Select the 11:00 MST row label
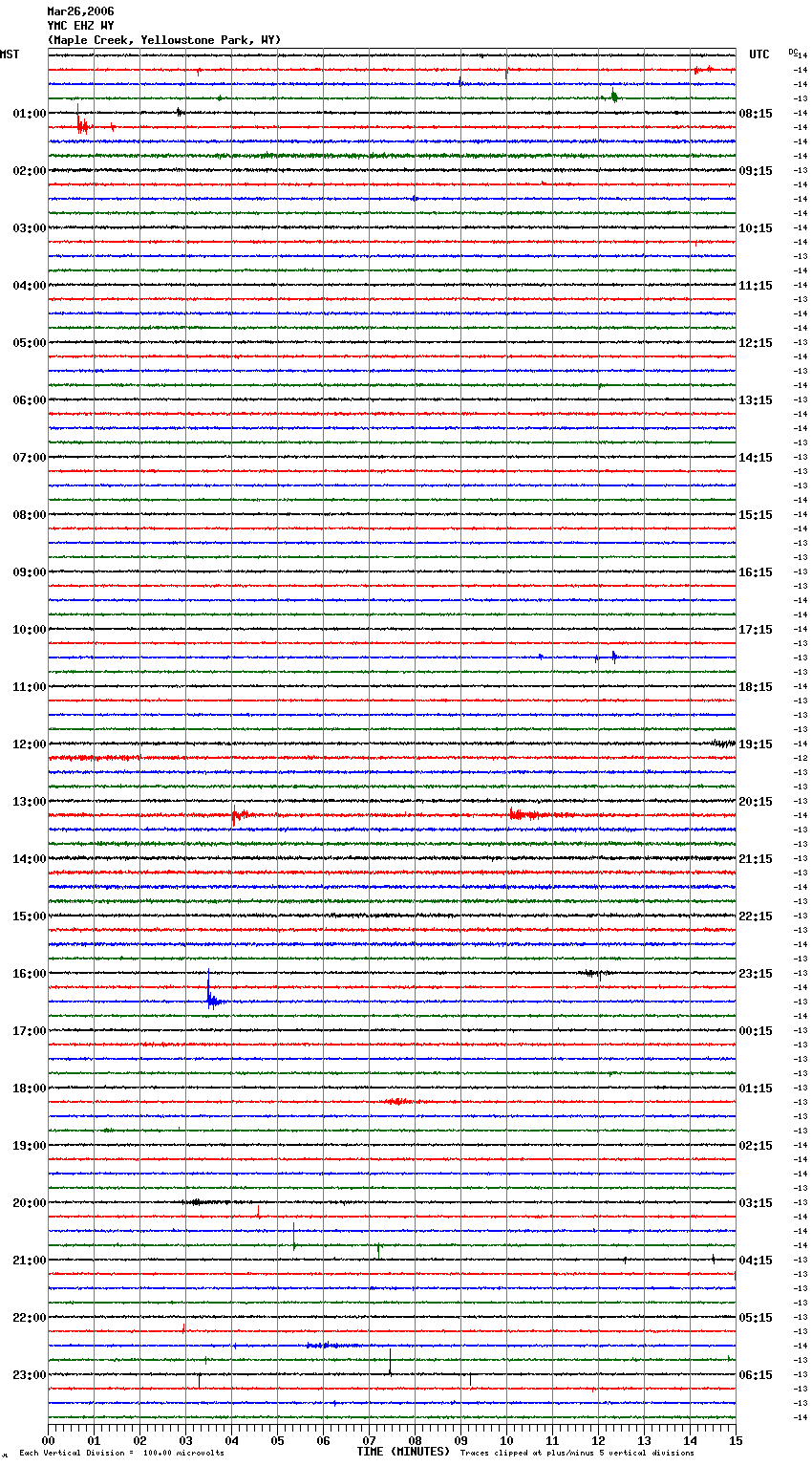This screenshot has height=1466, width=812. (x=29, y=687)
